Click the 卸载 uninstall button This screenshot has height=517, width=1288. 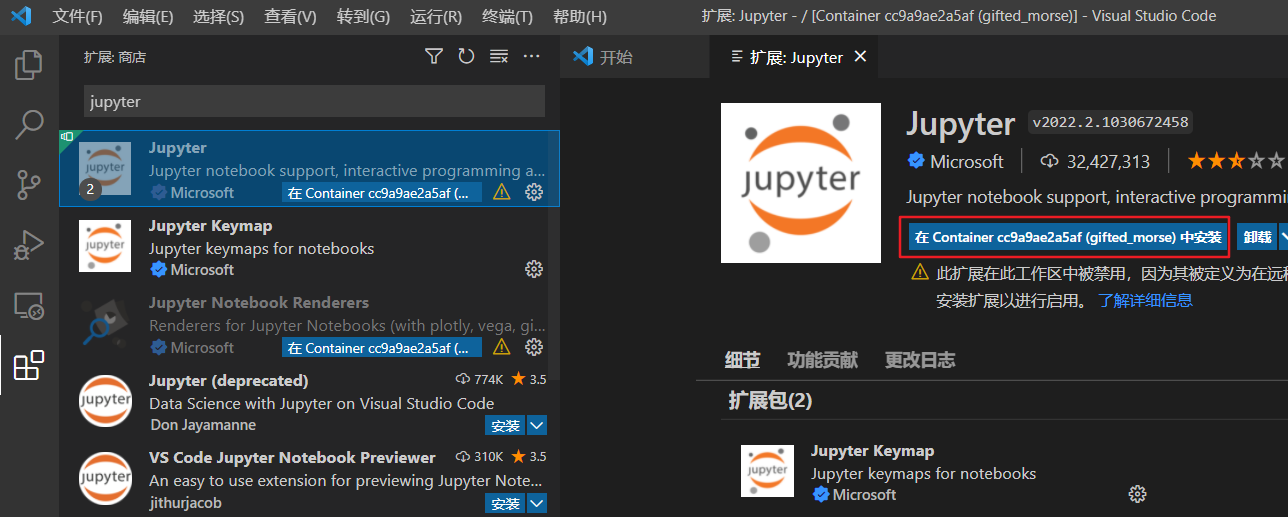pos(1257,237)
